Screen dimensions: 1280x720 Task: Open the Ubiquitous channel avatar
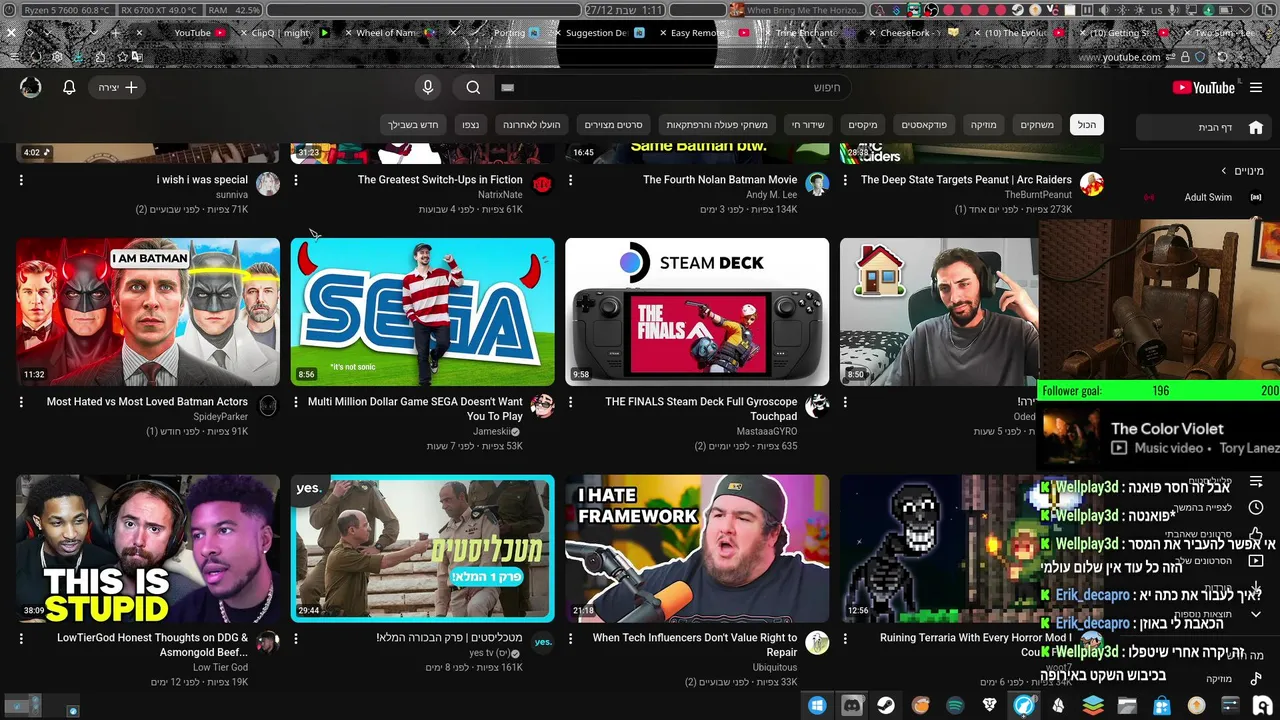point(817,642)
